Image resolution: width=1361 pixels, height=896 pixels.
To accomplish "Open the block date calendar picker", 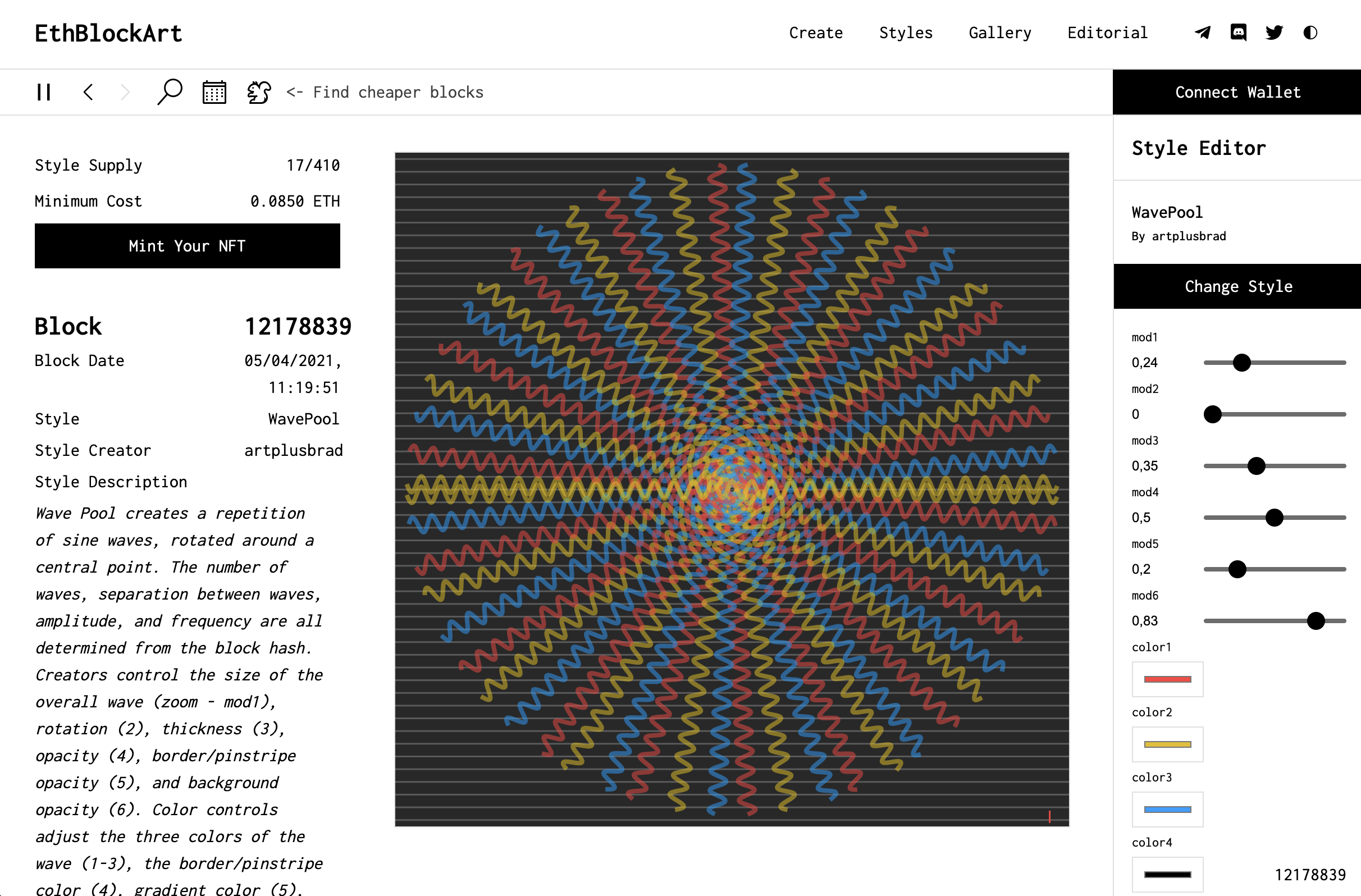I will (x=214, y=92).
